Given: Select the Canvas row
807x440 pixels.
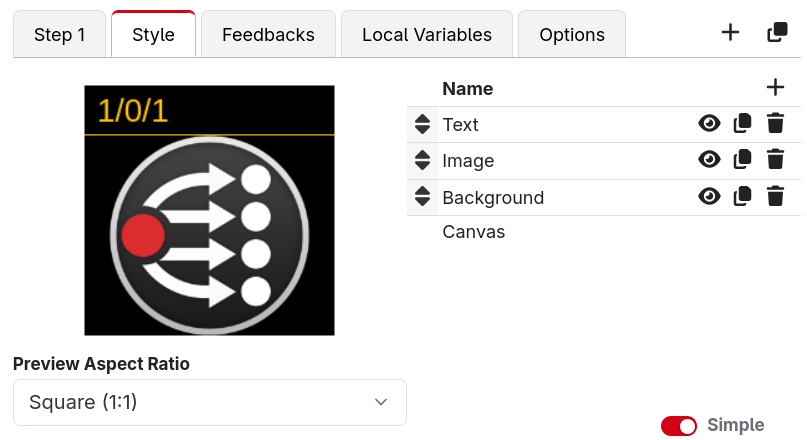Looking at the screenshot, I should [x=604, y=232].
